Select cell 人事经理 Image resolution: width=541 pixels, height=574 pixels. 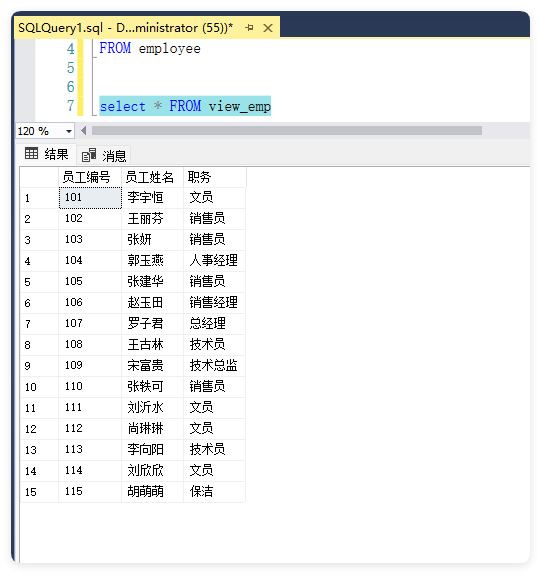[214, 261]
